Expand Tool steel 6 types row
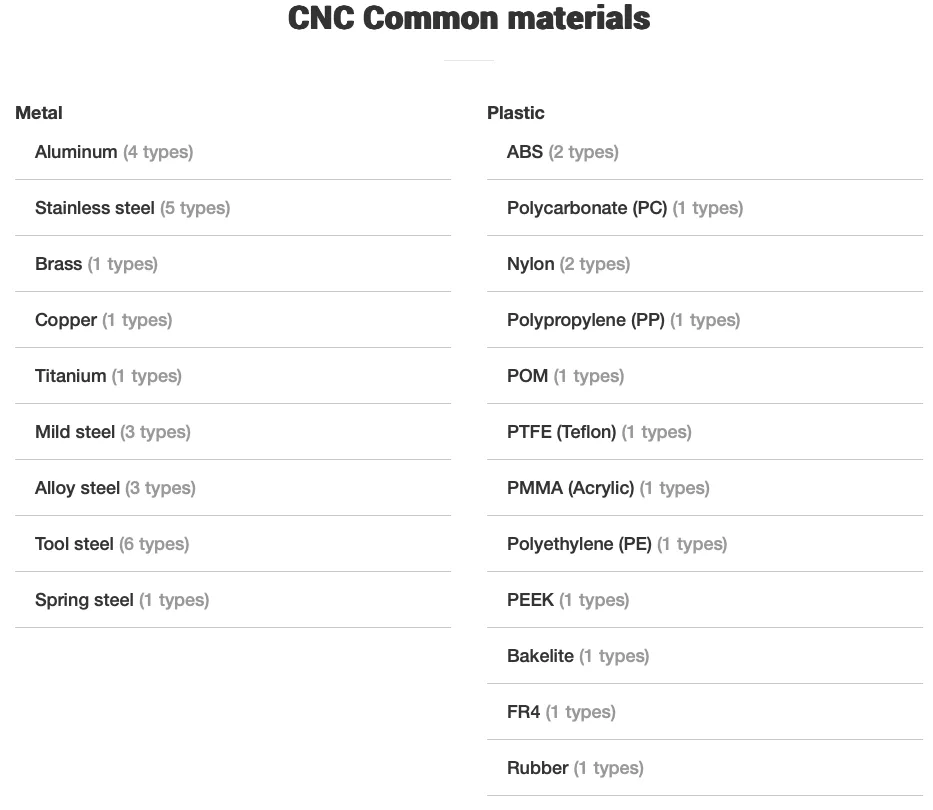This screenshot has width=933, height=810. 233,543
